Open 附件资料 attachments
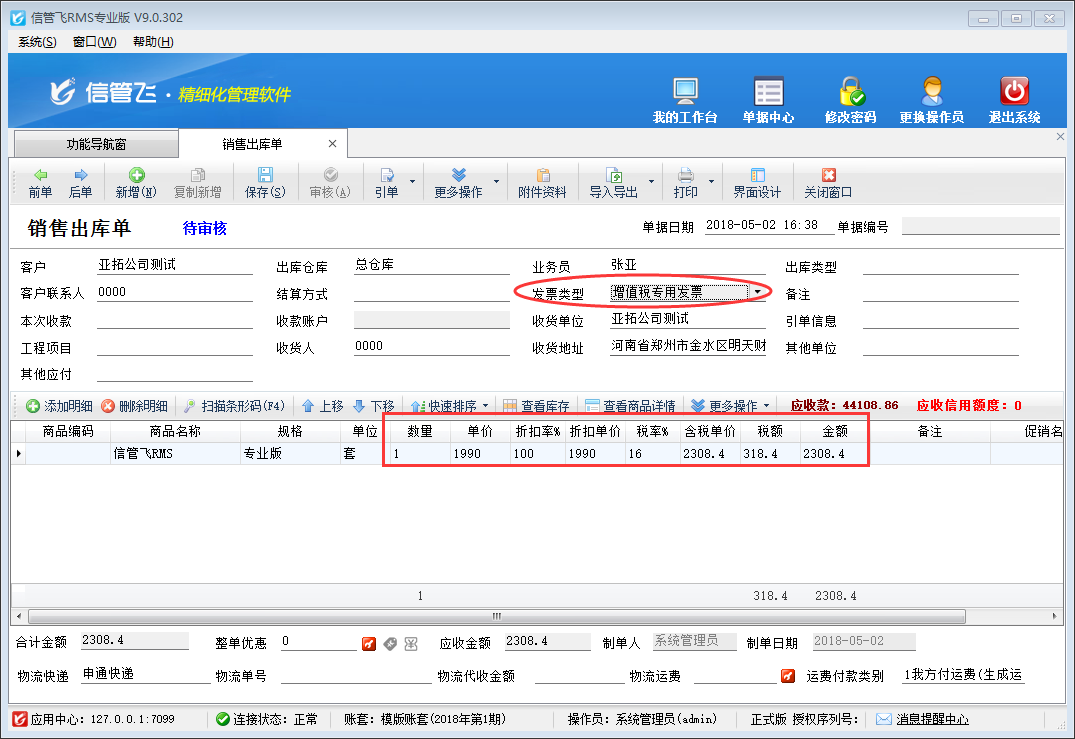 (543, 182)
